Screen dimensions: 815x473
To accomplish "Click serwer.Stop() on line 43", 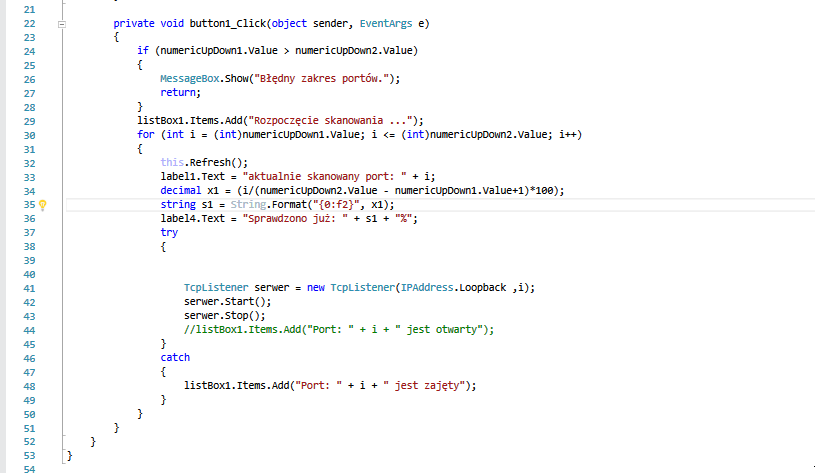I will 224,316.
